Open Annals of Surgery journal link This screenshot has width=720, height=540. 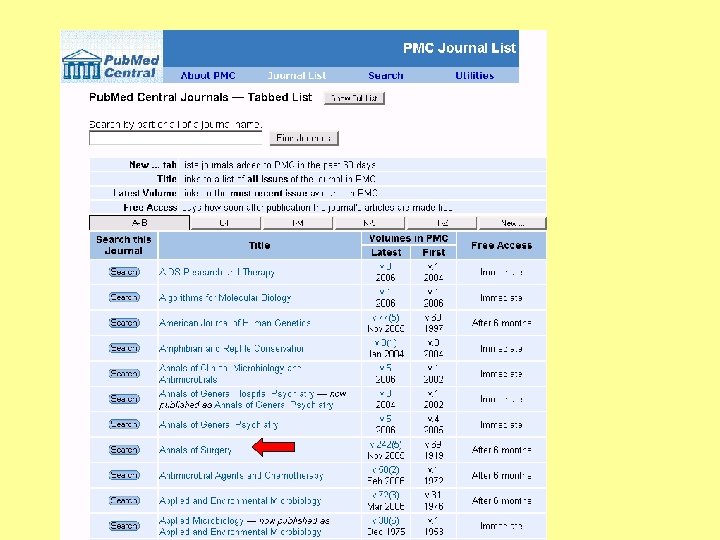click(x=195, y=450)
